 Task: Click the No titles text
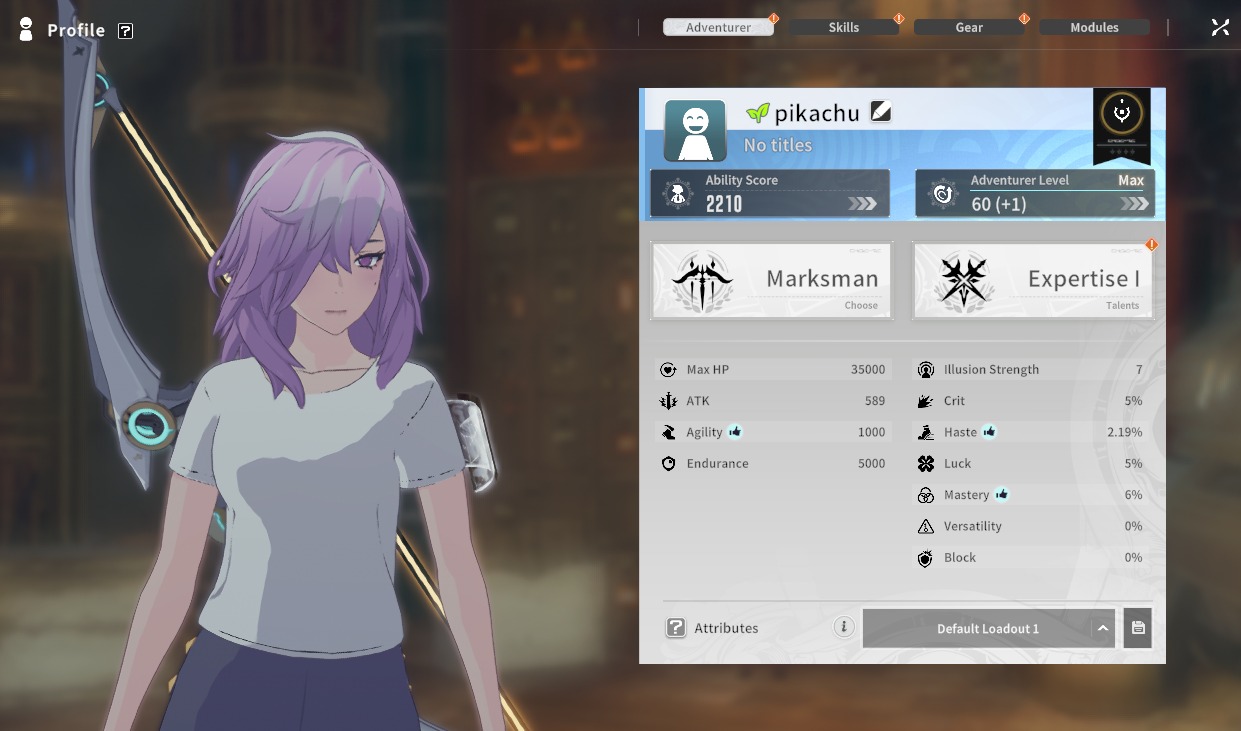click(778, 146)
